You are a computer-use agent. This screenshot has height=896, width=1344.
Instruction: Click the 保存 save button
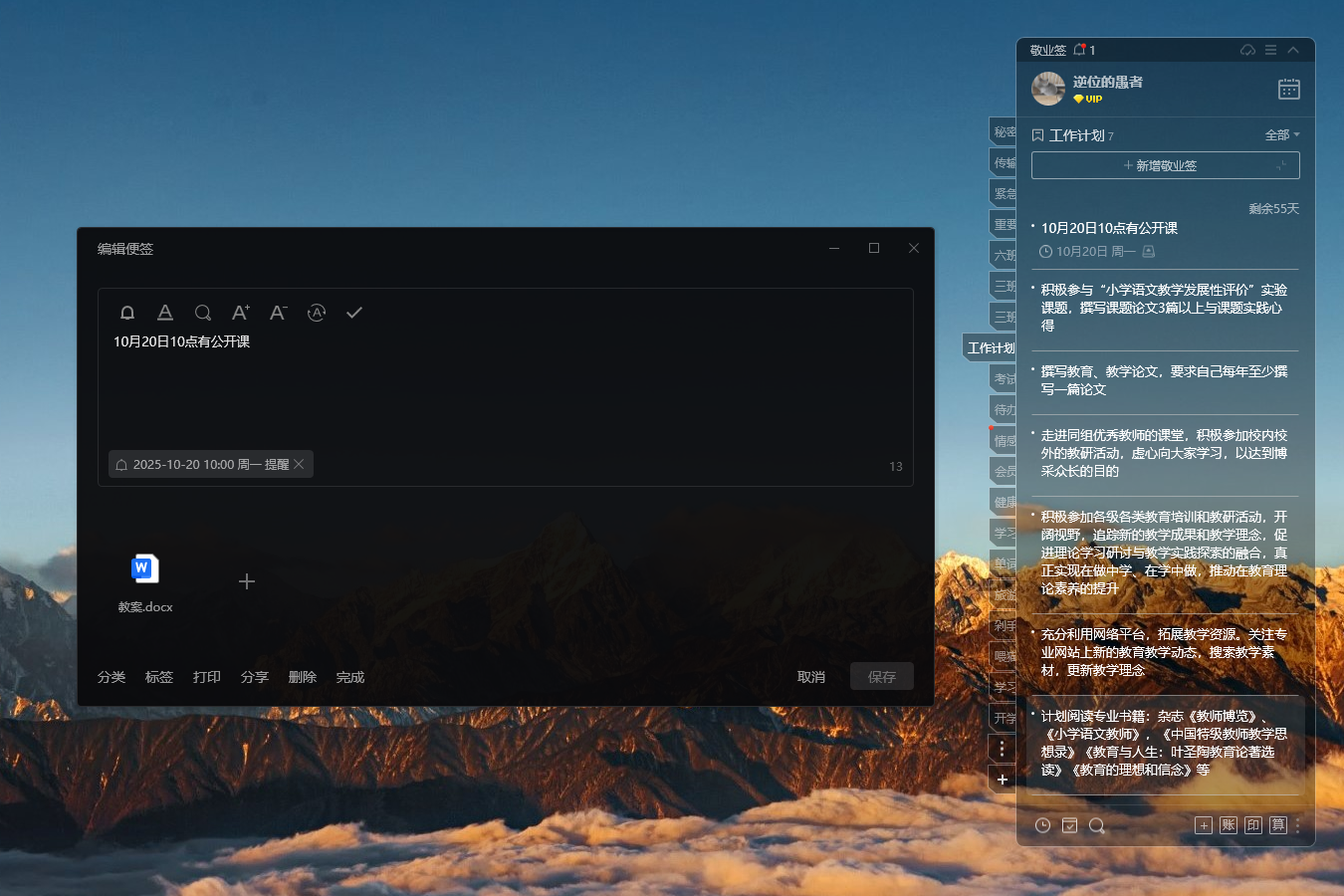click(882, 677)
